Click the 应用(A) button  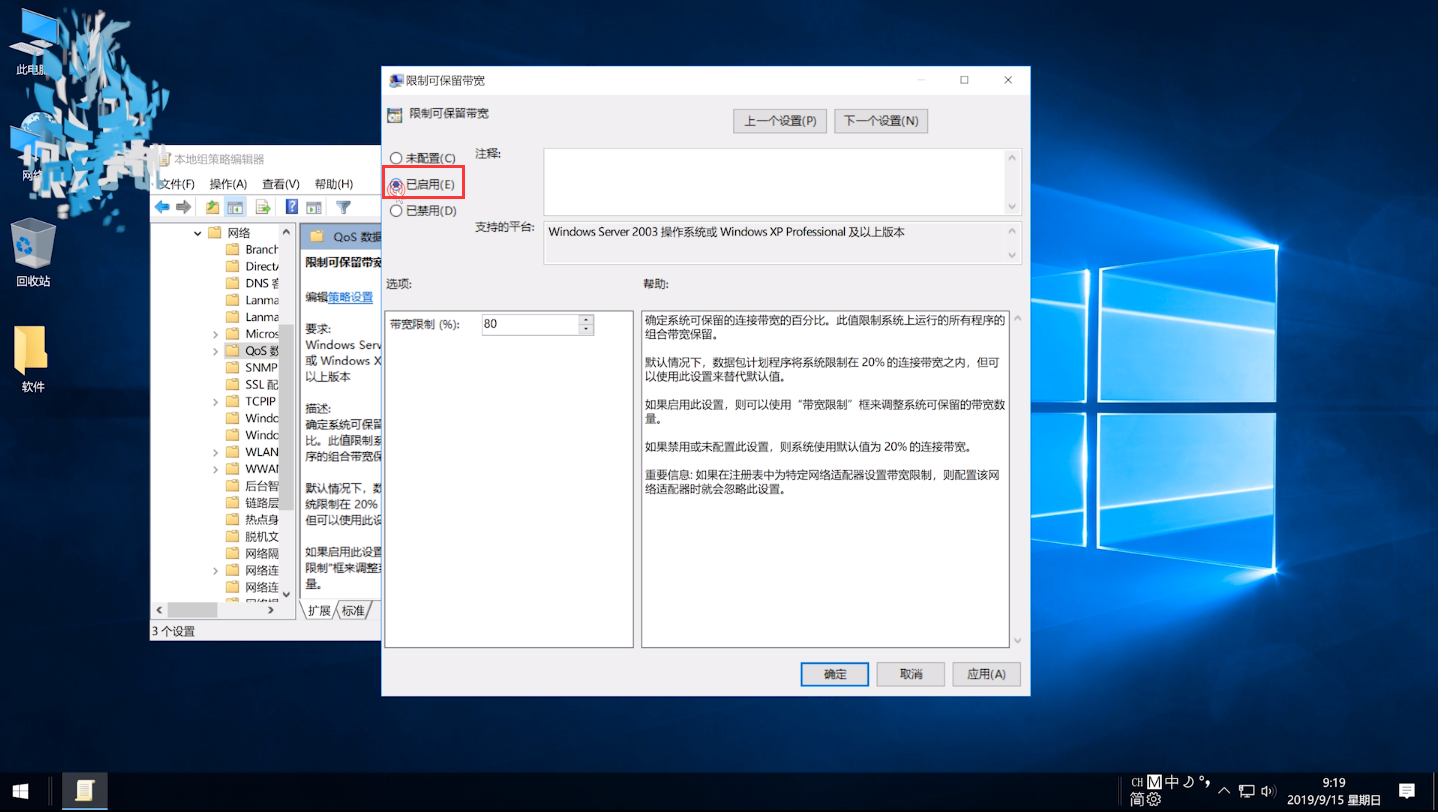[986, 674]
